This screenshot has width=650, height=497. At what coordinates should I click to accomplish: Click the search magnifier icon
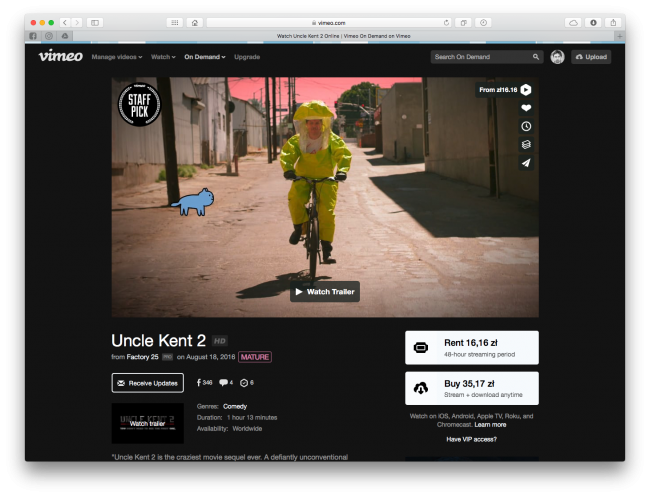[536, 57]
